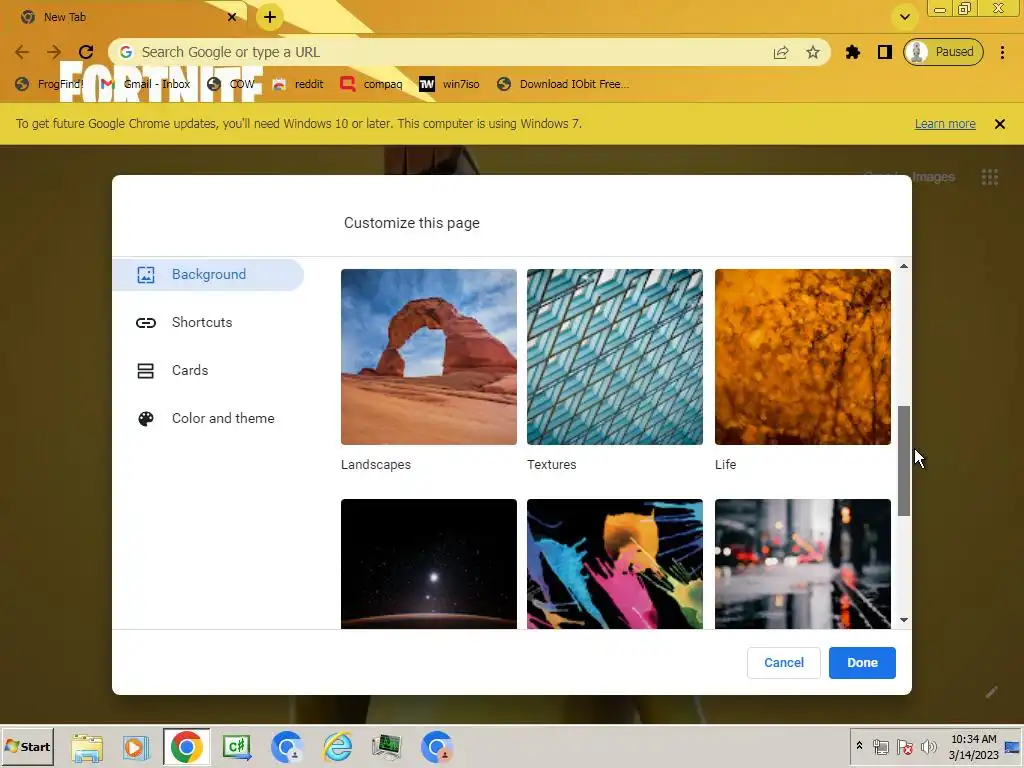The height and width of the screenshot is (768, 1024).
Task: Click the Color and theme palette icon
Action: click(146, 419)
